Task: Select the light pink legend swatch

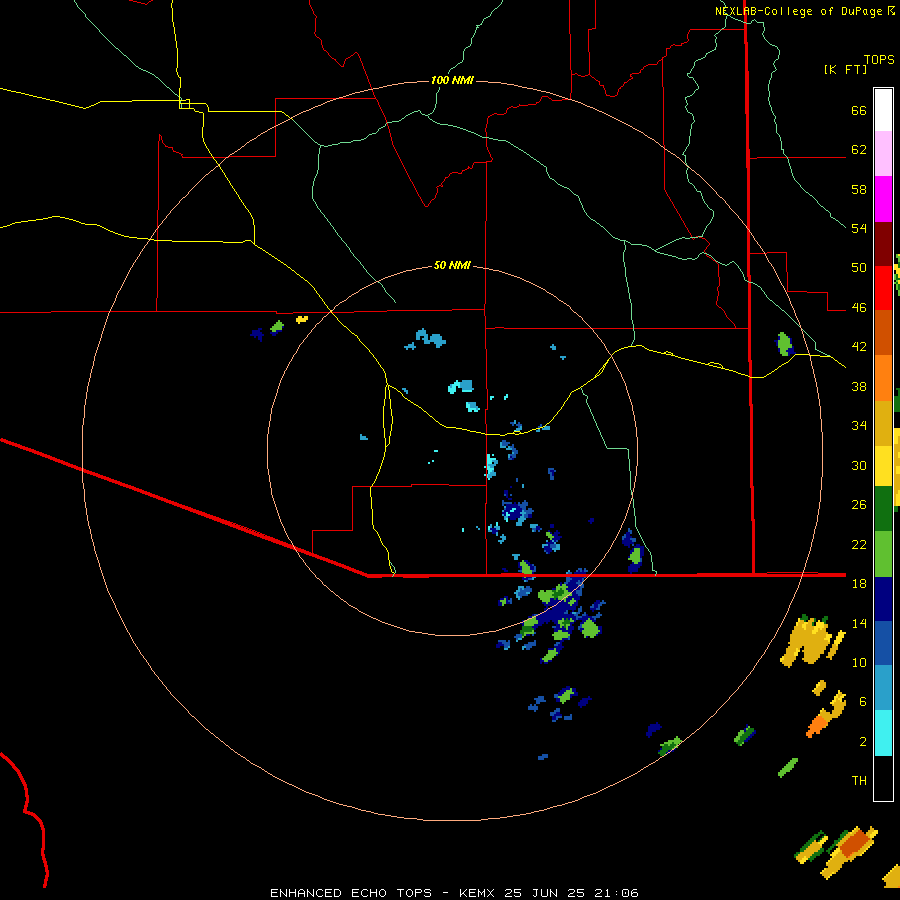Action: tap(883, 153)
